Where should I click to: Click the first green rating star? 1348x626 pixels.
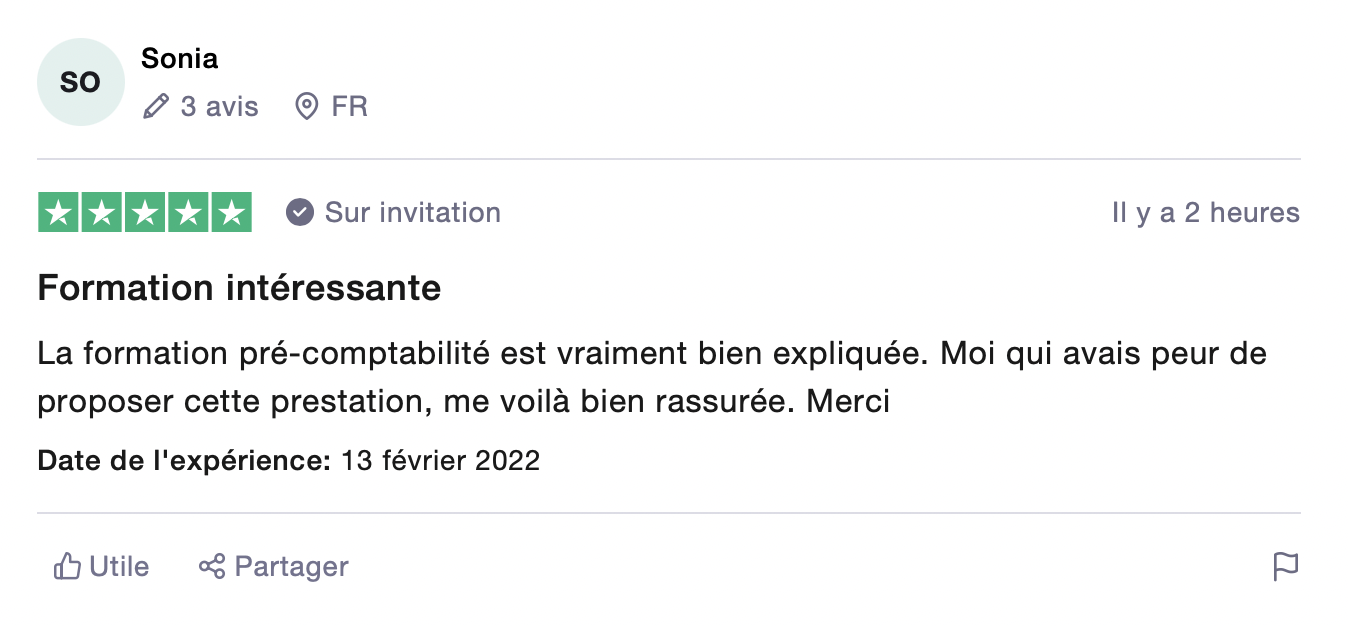[58, 212]
